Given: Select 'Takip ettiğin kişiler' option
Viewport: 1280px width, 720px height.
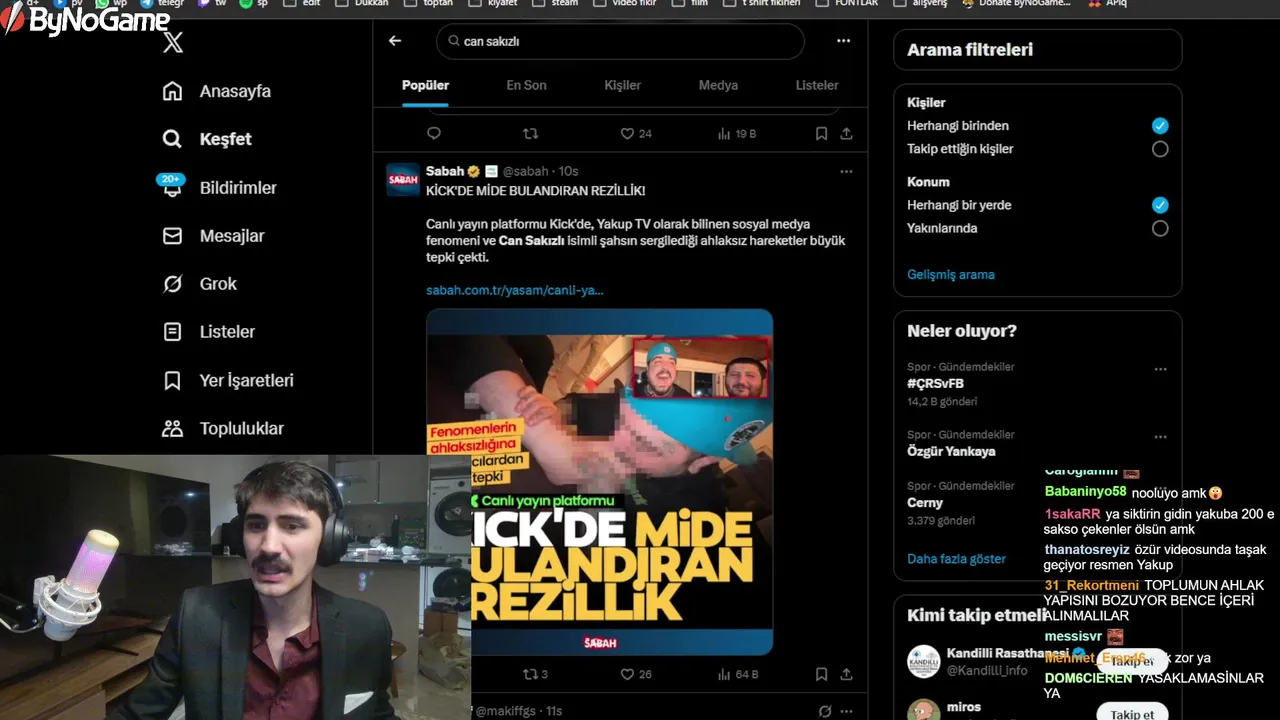Looking at the screenshot, I should (1160, 149).
